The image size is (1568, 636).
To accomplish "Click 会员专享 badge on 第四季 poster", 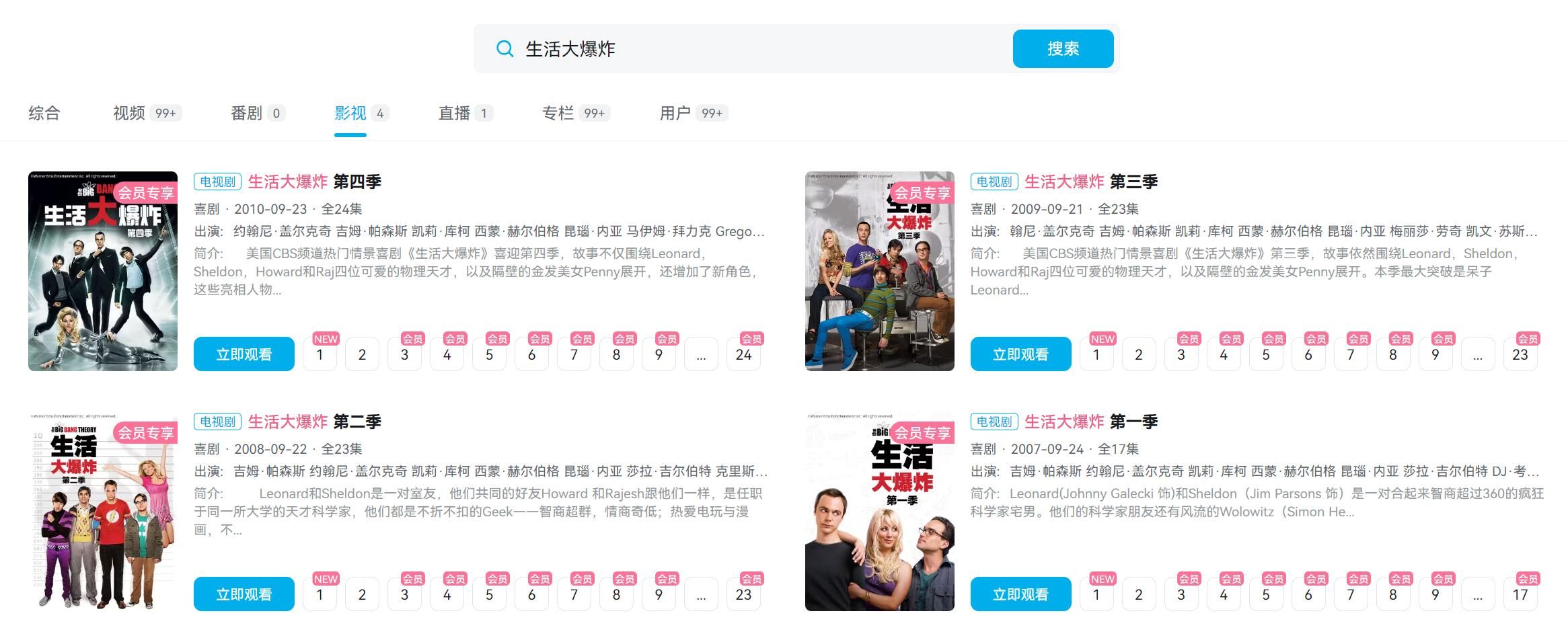I will tap(145, 193).
